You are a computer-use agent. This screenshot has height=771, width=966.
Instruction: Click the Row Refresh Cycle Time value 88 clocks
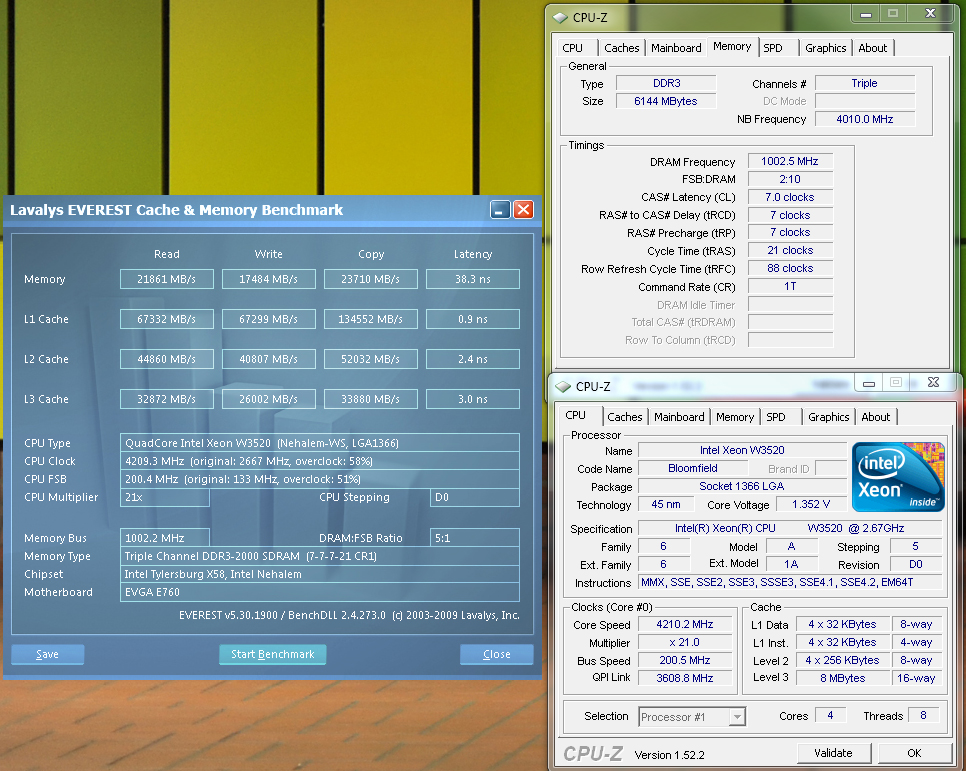[790, 268]
